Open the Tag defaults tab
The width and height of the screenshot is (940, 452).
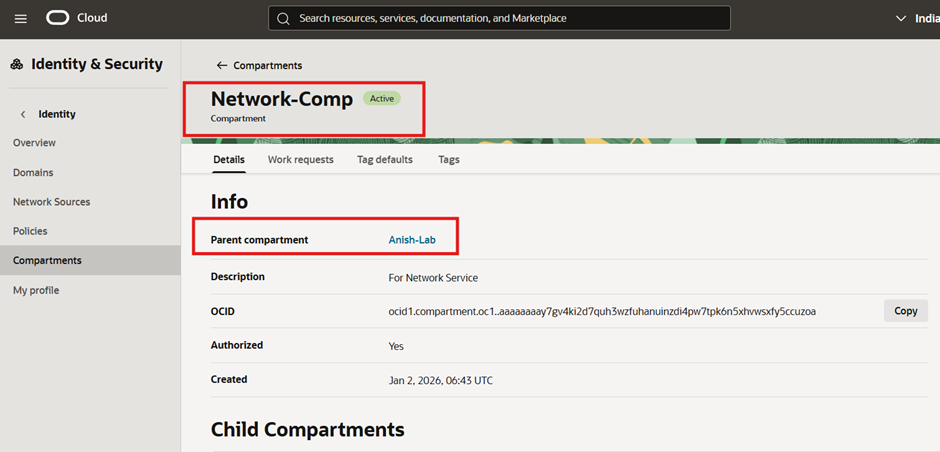click(384, 160)
